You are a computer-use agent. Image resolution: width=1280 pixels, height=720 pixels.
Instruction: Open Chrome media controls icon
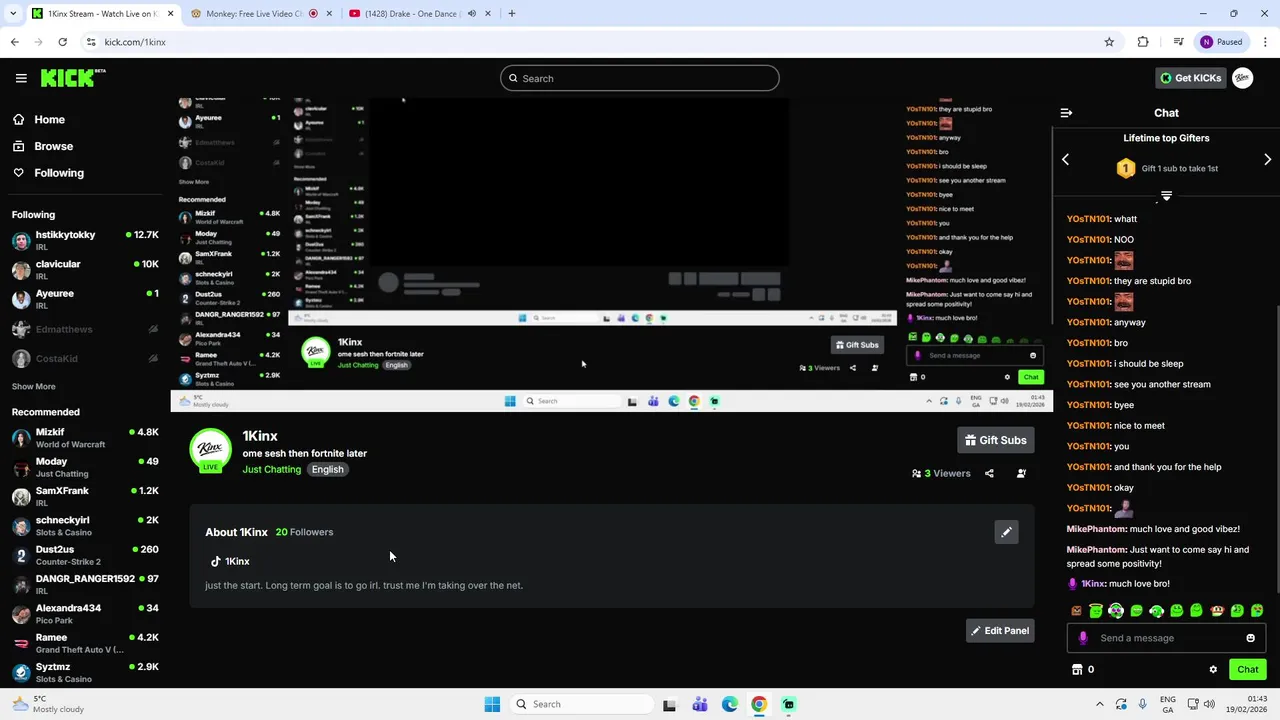pyautogui.click(x=1179, y=42)
